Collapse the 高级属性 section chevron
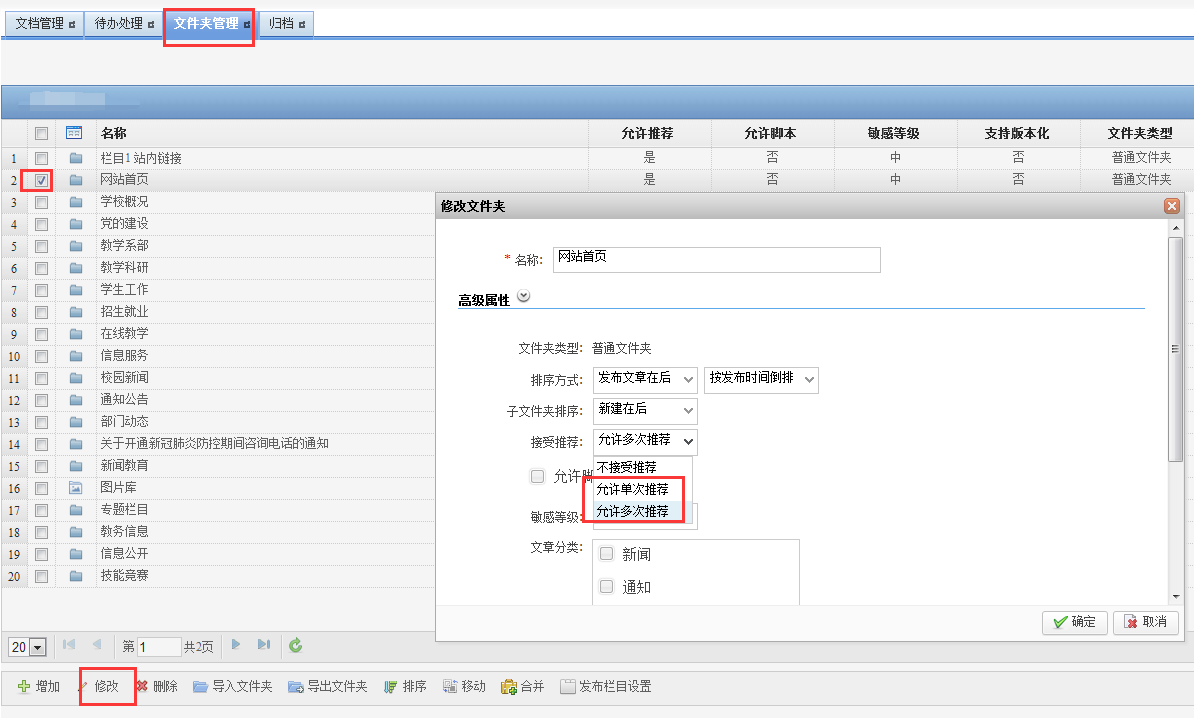Viewport: 1194px width, 718px height. pyautogui.click(x=523, y=297)
